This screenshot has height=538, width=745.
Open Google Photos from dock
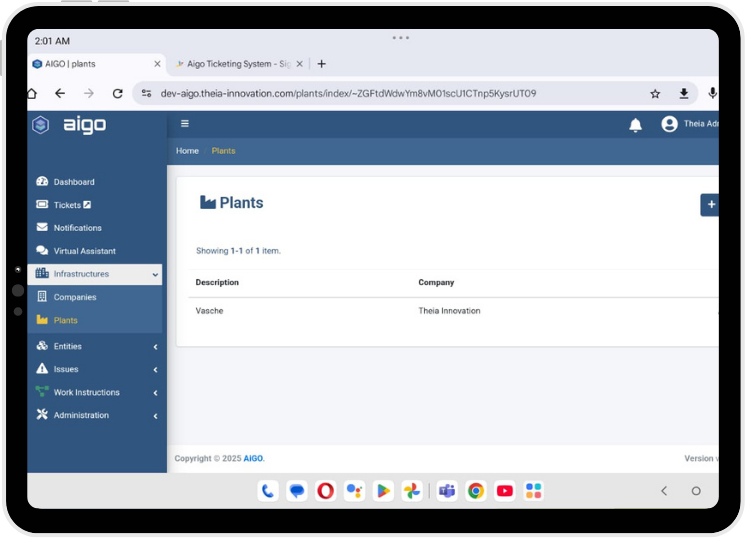click(x=412, y=491)
